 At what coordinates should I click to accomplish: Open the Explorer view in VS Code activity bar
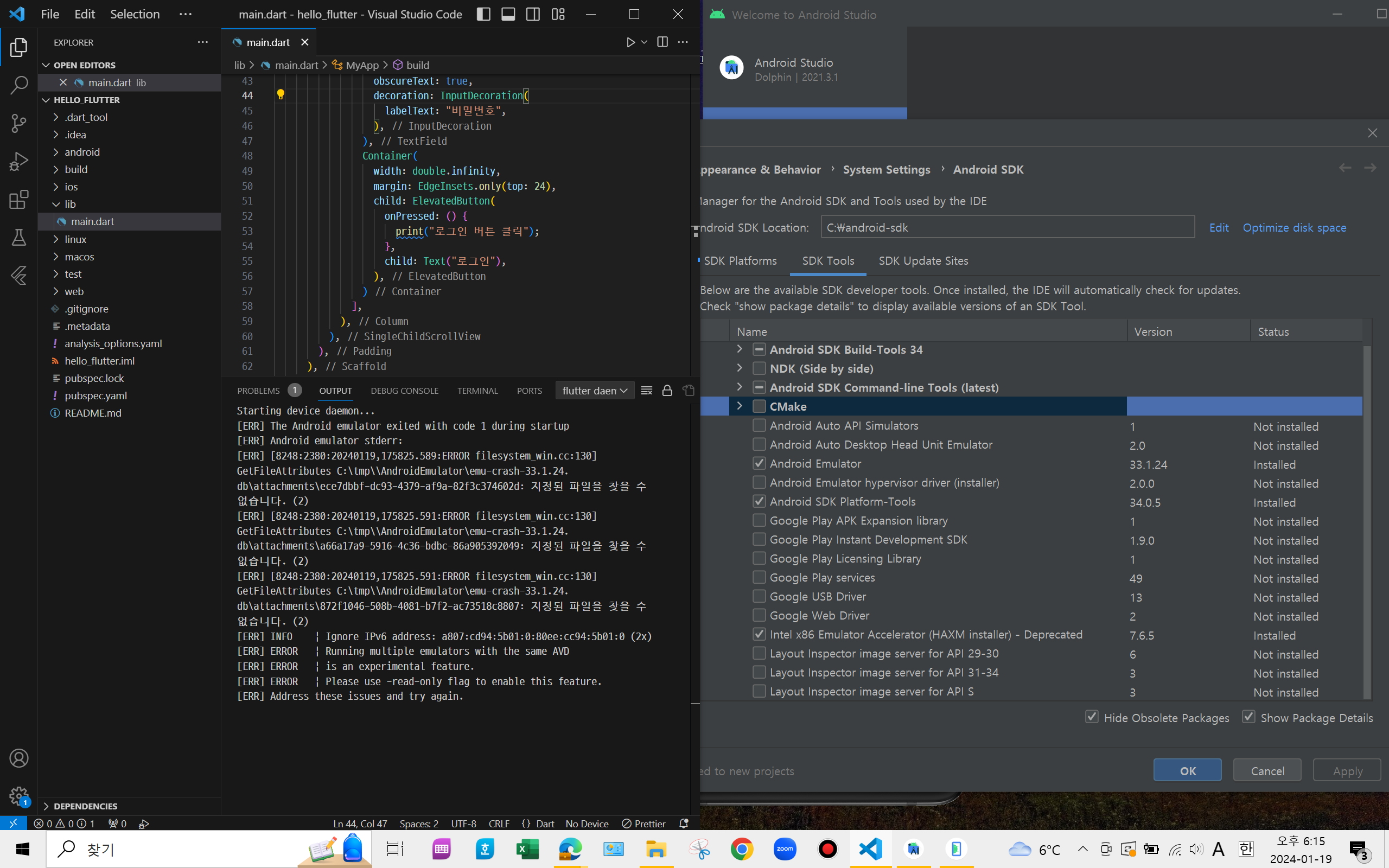coord(18,48)
